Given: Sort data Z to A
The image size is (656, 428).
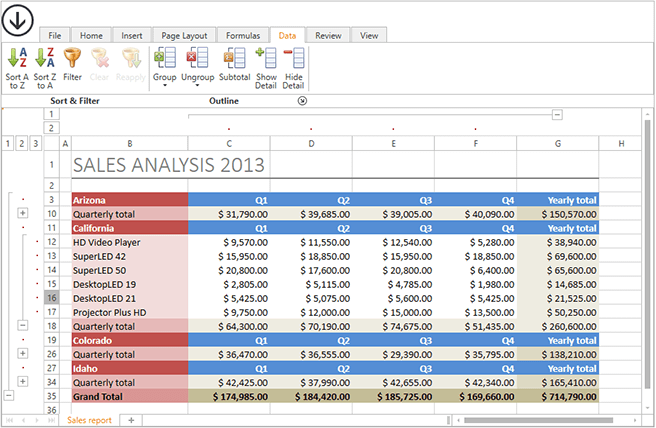Looking at the screenshot, I should [x=45, y=67].
